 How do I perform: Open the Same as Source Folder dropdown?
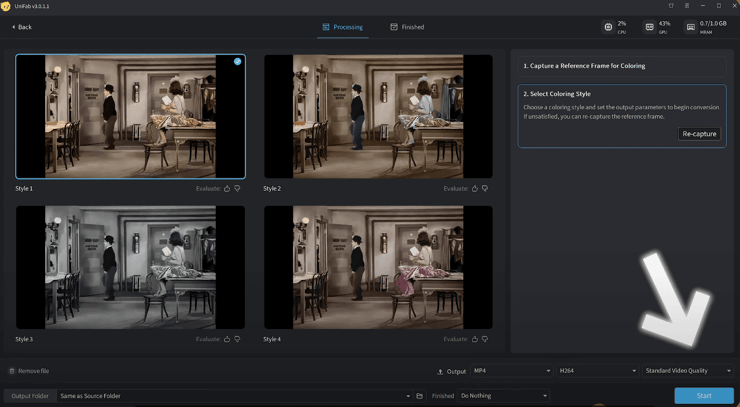pyautogui.click(x=235, y=396)
